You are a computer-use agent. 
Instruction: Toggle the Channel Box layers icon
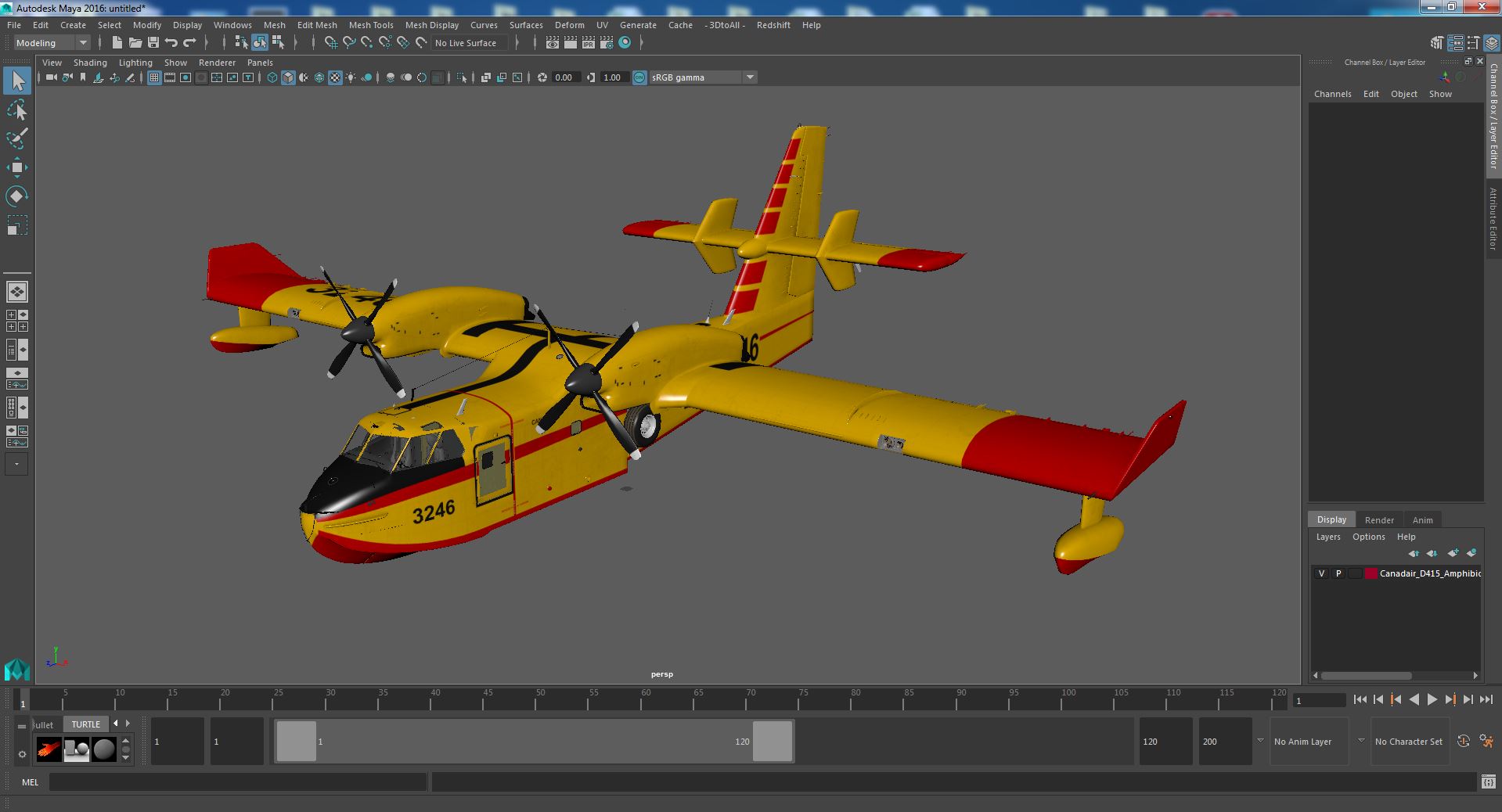click(1492, 43)
